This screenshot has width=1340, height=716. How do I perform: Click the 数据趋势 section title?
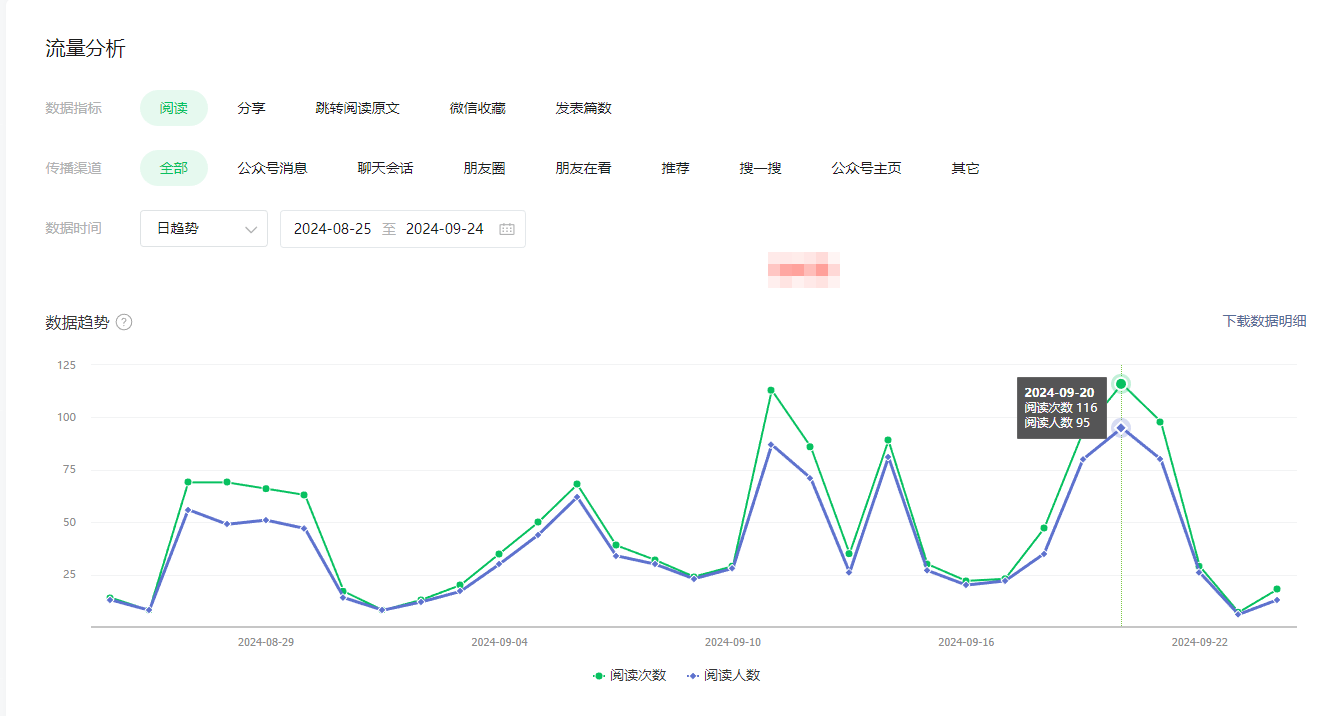tap(77, 322)
